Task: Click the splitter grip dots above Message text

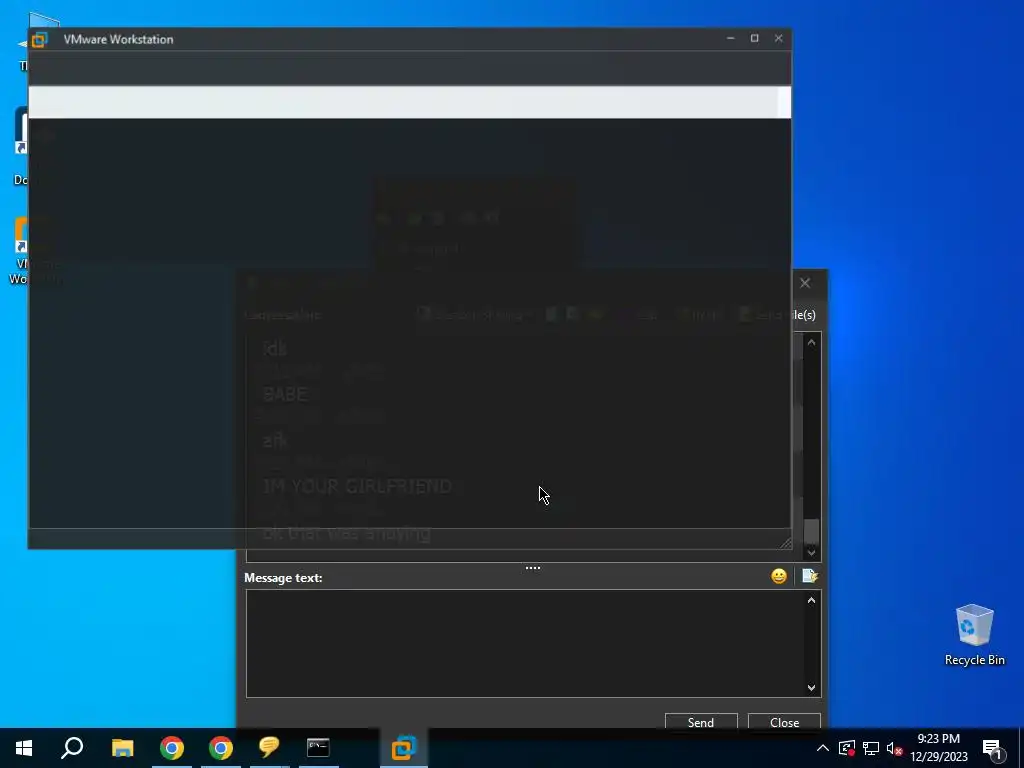Action: pyautogui.click(x=533, y=568)
